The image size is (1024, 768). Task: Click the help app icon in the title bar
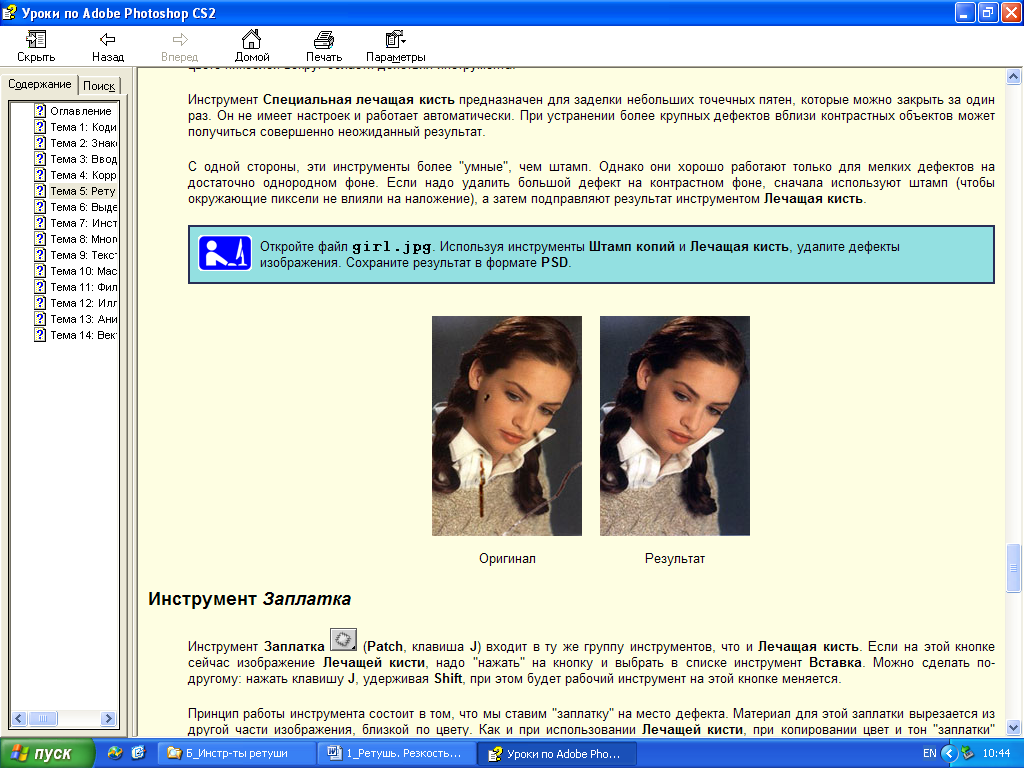[9, 12]
